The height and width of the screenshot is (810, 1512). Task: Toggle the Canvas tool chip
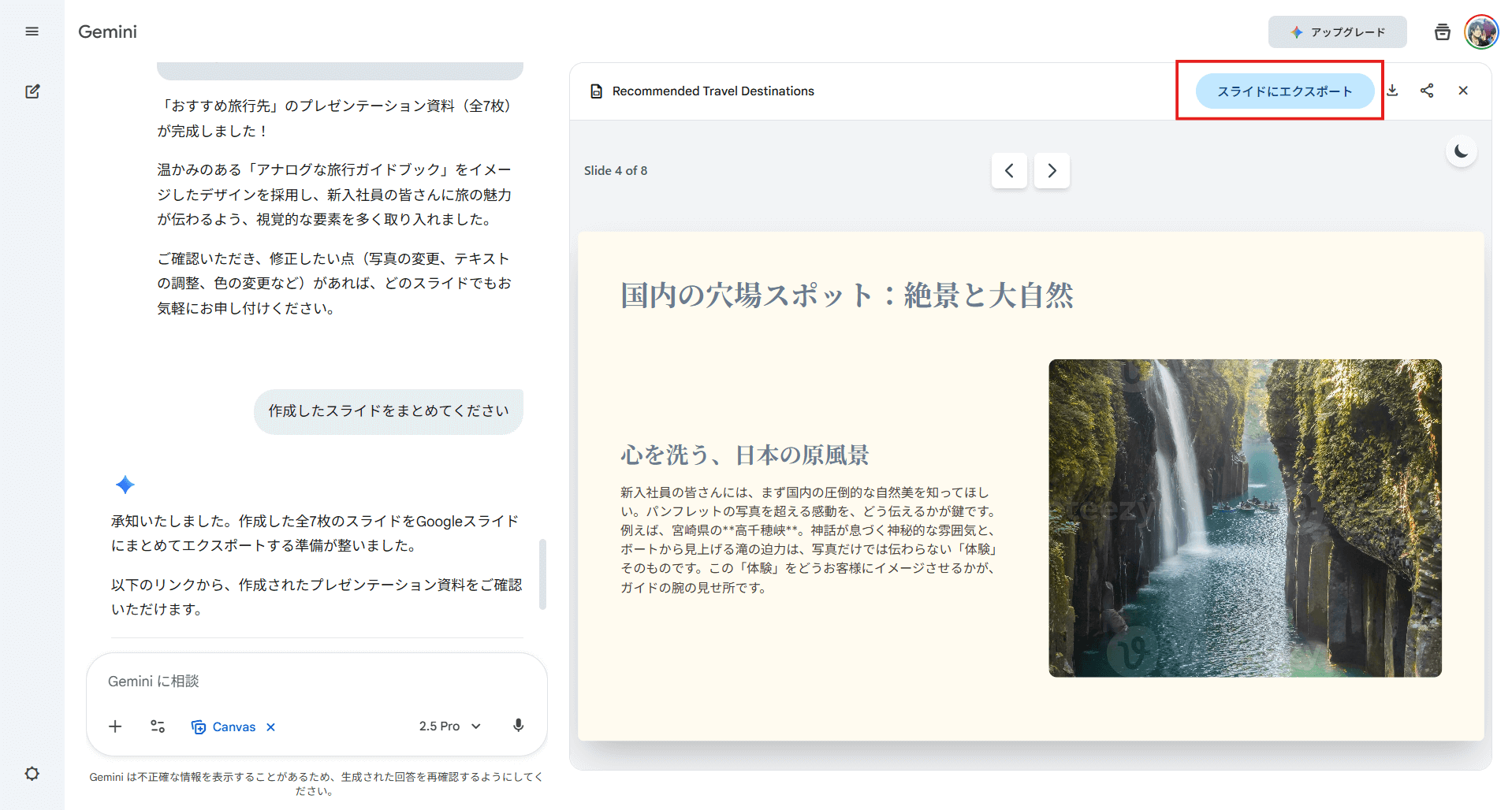click(x=224, y=726)
